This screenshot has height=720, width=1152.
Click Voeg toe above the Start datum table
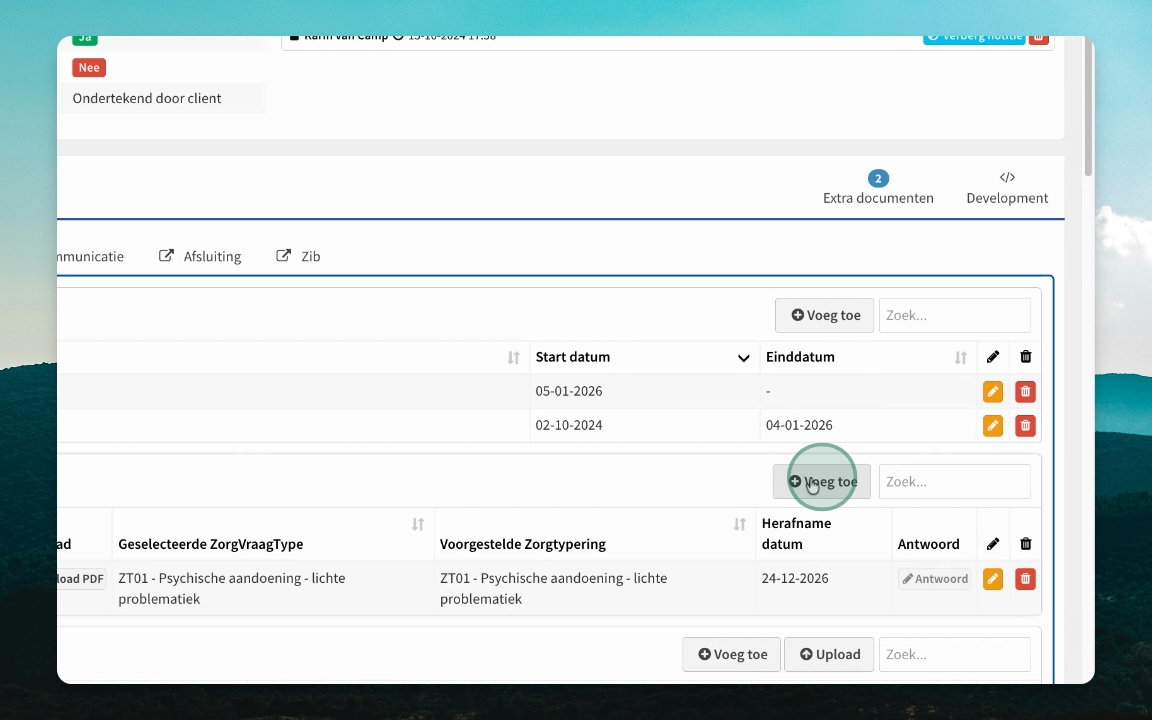(x=824, y=315)
